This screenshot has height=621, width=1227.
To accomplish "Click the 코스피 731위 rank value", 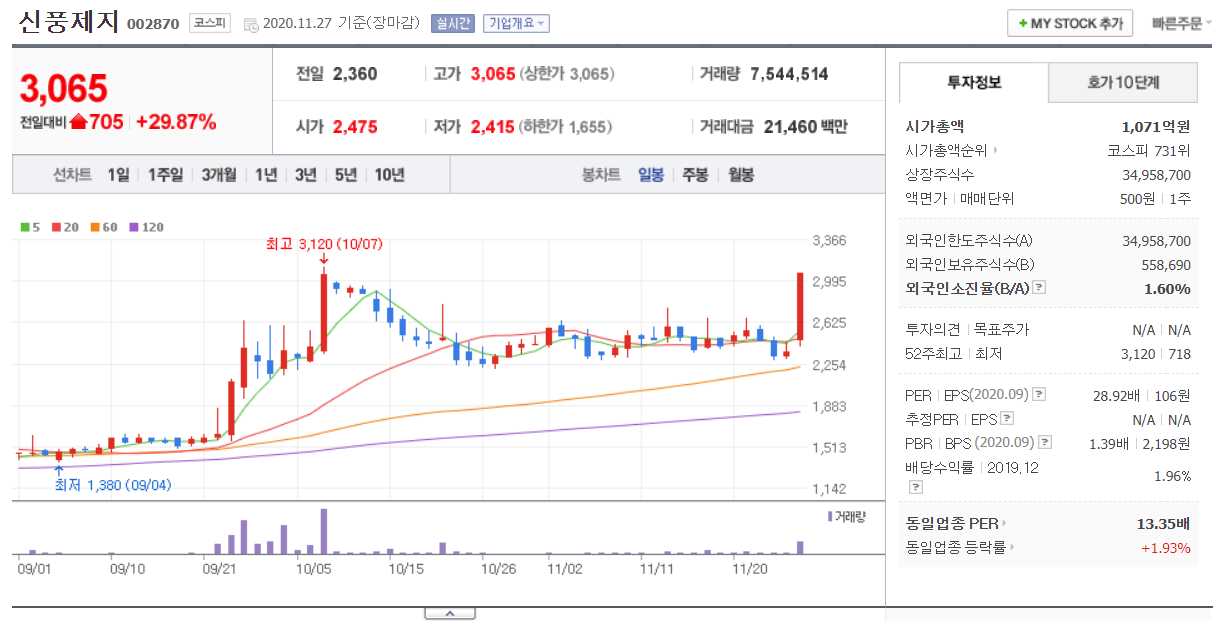I will point(1149,151).
